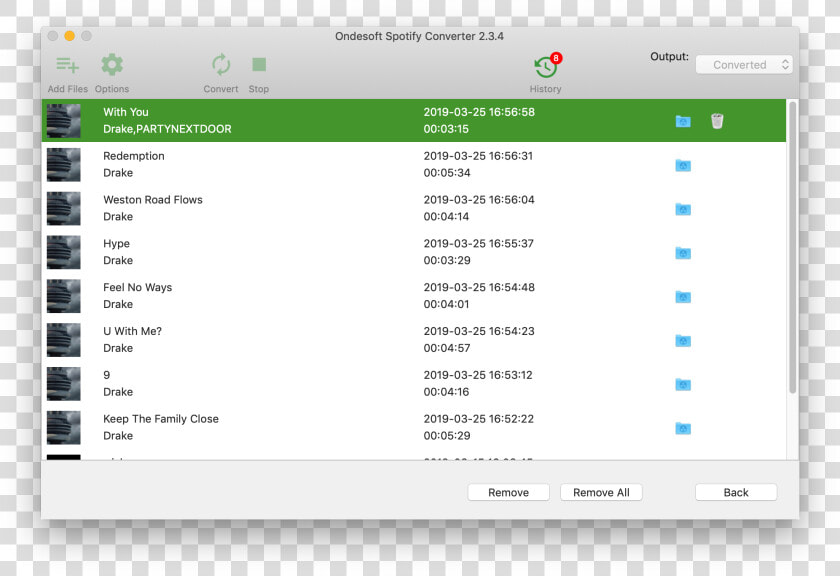
Task: Click duration 00:04:57
Action: click(447, 348)
